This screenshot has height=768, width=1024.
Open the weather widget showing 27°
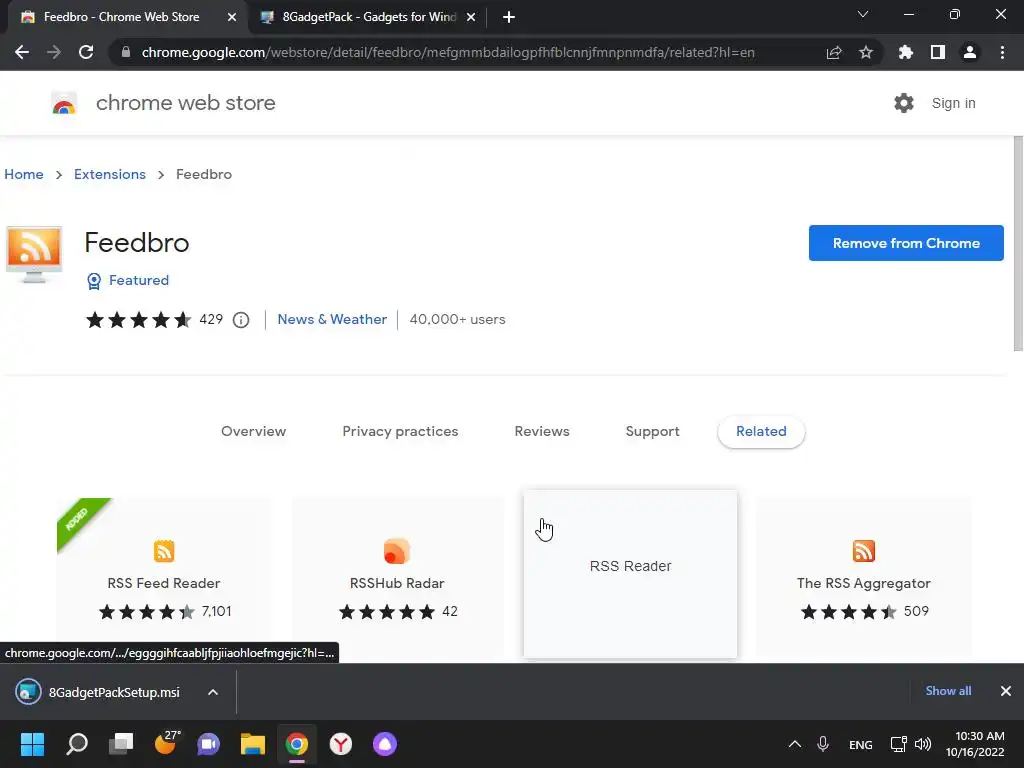tap(166, 743)
